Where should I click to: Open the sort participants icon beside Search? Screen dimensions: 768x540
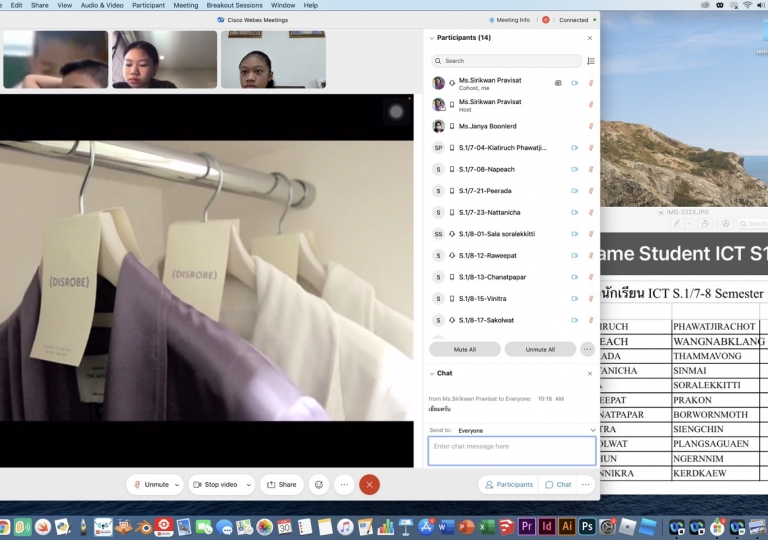(591, 61)
